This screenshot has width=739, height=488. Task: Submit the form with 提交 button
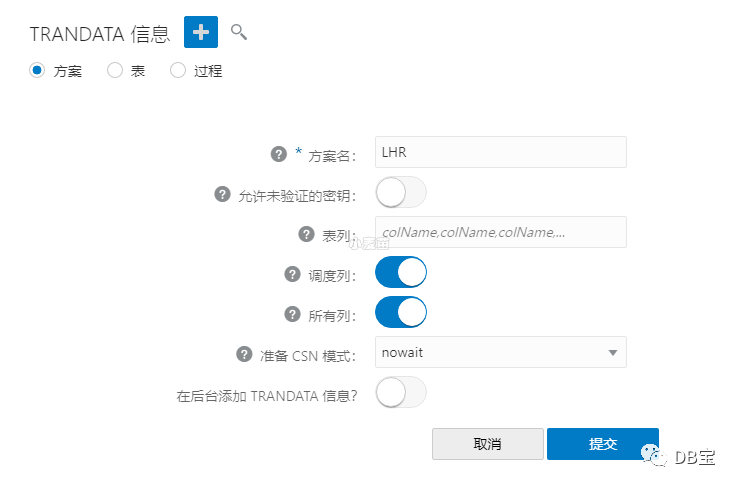(602, 444)
